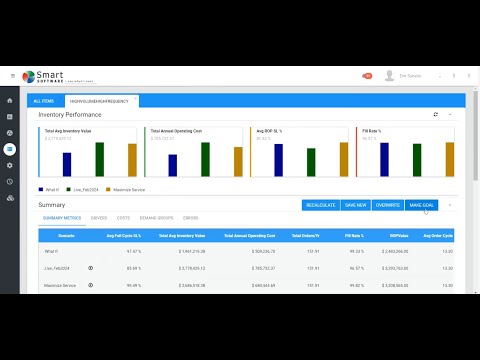Toggle visibility of Maximize Service scenario row
This screenshot has width=480, height=360.
click(x=90, y=285)
